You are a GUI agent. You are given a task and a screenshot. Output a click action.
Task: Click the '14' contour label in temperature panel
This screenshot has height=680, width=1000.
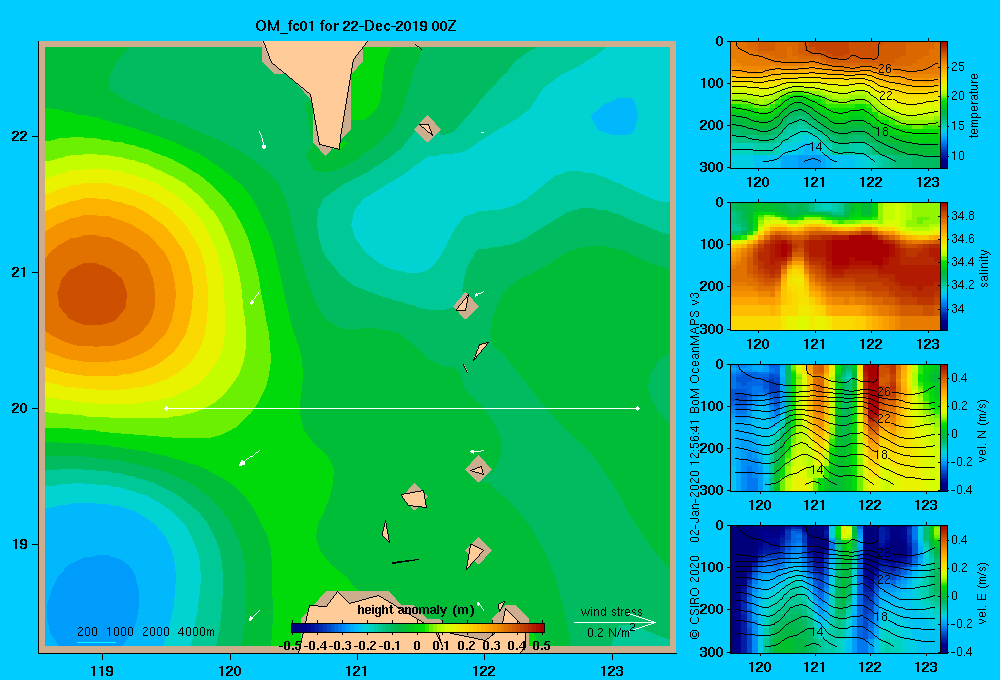(815, 147)
